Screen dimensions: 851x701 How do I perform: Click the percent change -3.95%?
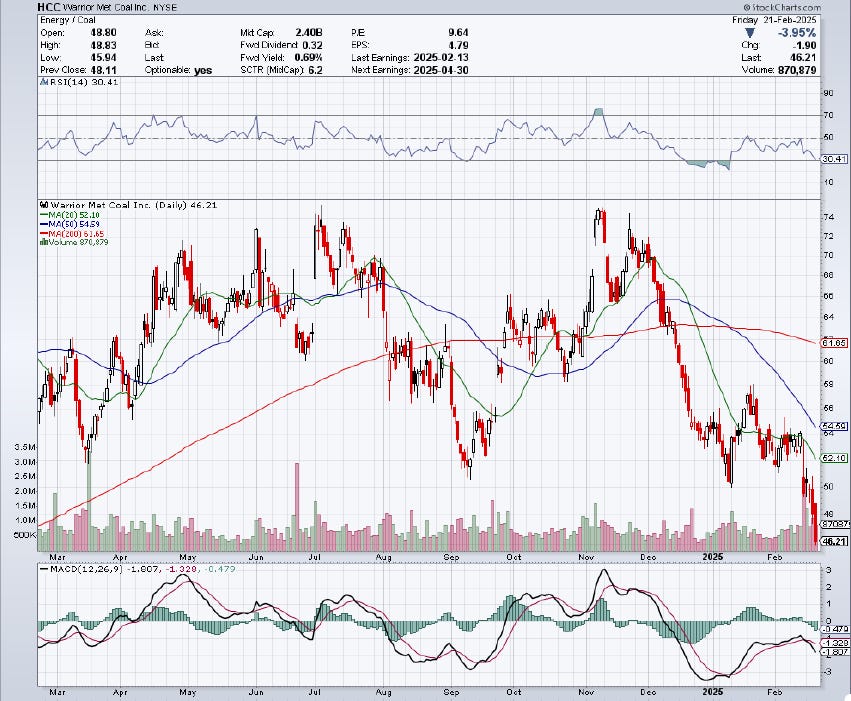797,33
